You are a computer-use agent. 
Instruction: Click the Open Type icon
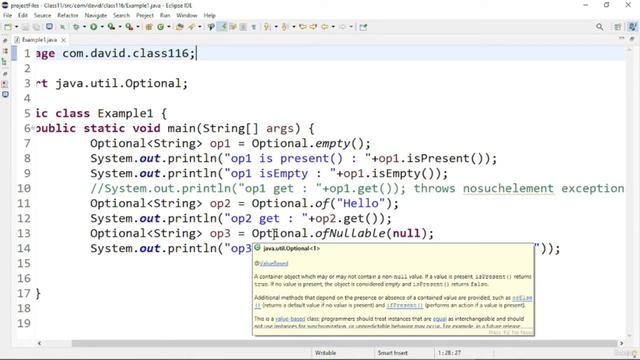[180, 27]
